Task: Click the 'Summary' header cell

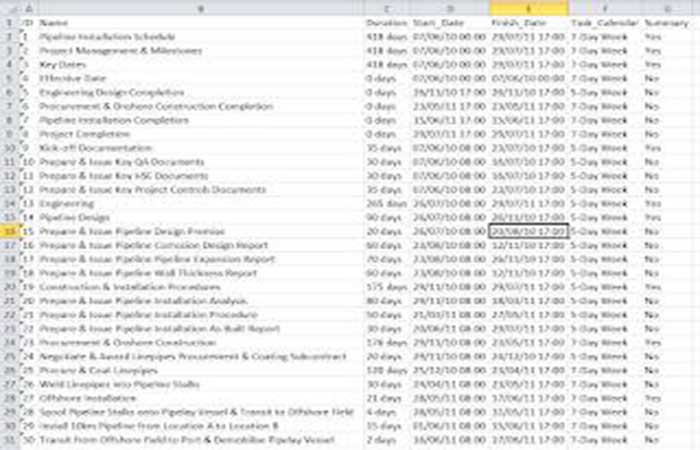Action: [x=666, y=23]
